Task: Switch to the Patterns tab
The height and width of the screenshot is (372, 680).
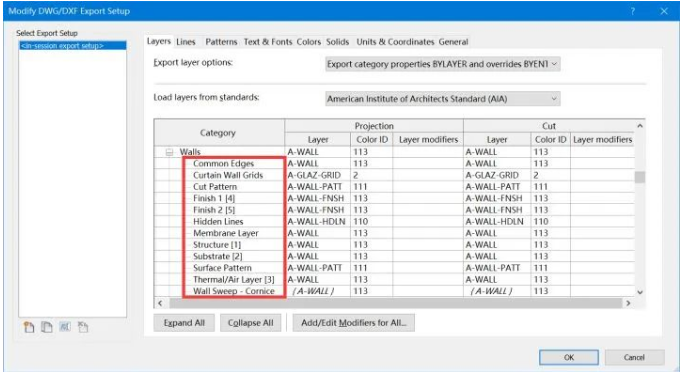Action: (x=221, y=42)
